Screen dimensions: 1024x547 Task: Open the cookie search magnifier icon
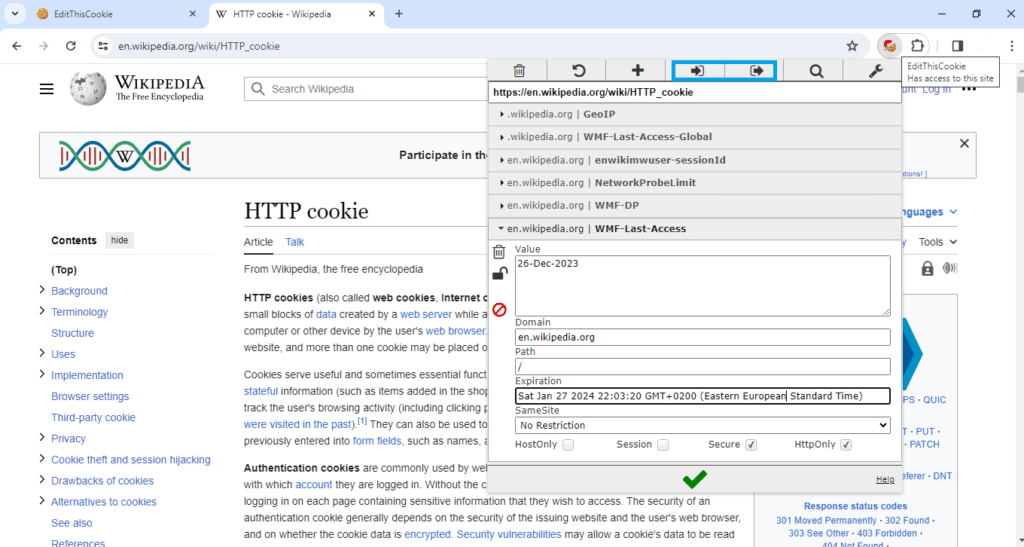click(816, 70)
